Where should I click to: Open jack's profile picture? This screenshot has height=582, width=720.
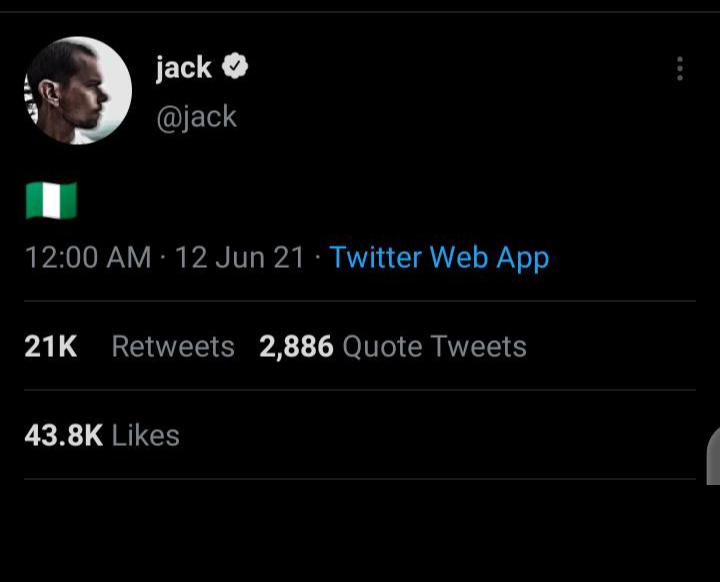78,91
